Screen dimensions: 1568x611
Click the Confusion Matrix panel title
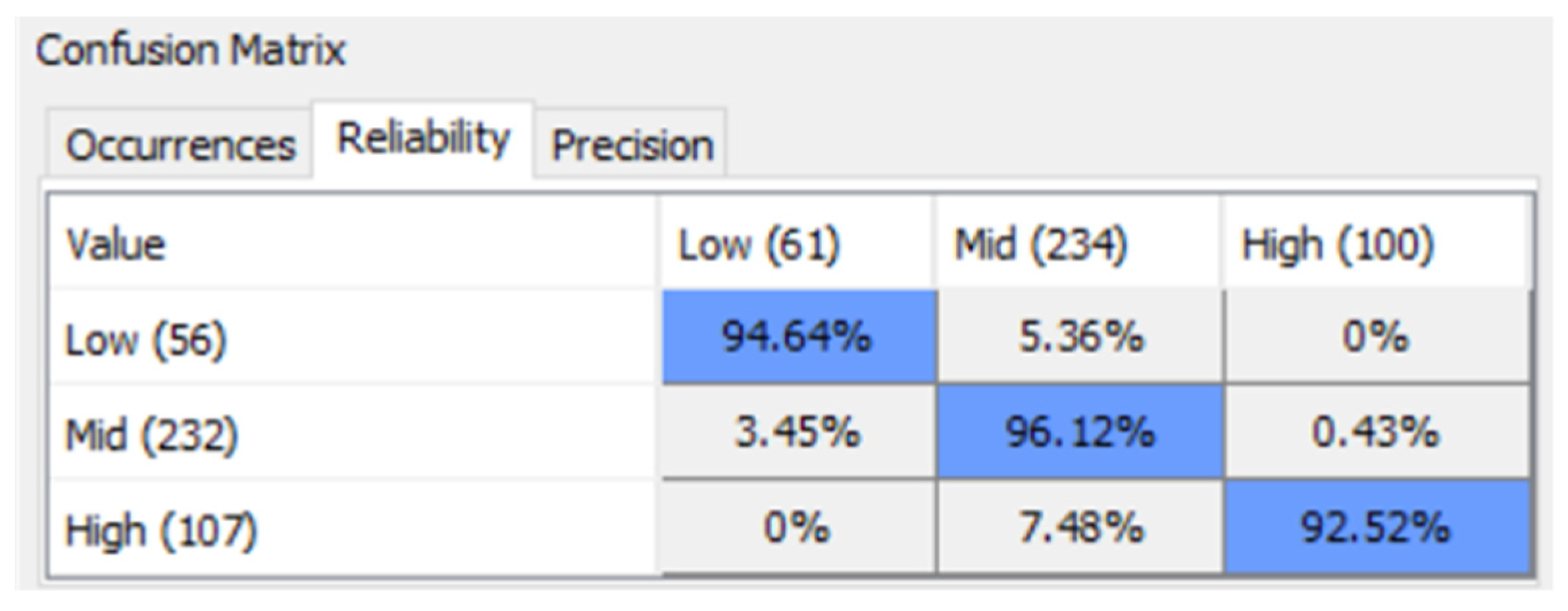click(x=191, y=50)
